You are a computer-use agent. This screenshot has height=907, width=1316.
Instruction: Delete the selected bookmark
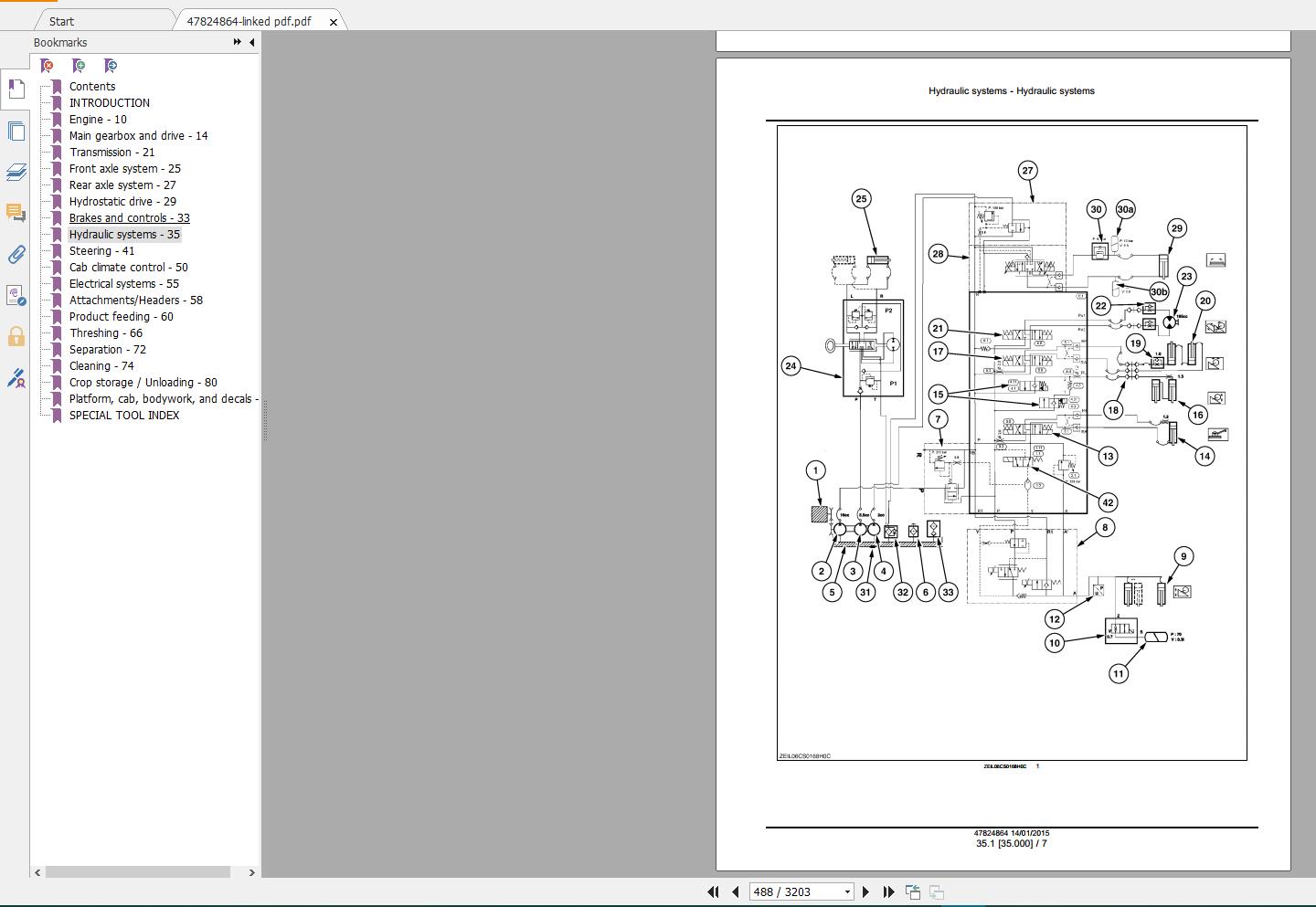(x=46, y=65)
